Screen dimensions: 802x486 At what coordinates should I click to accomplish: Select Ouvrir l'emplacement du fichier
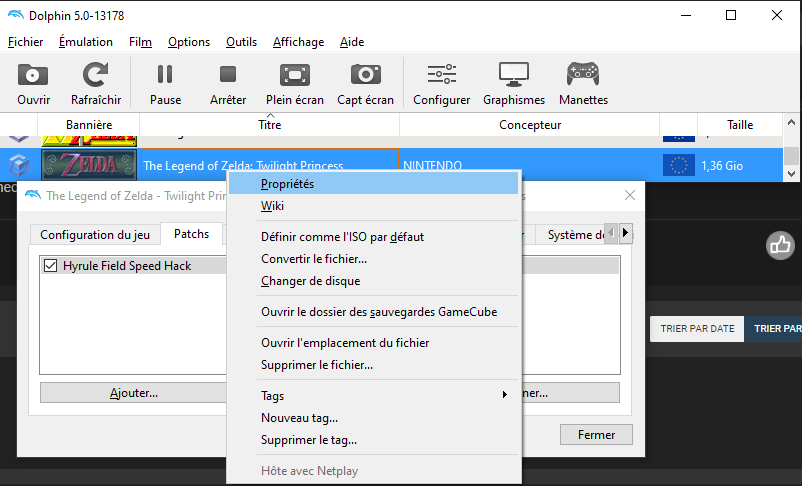pos(373,343)
